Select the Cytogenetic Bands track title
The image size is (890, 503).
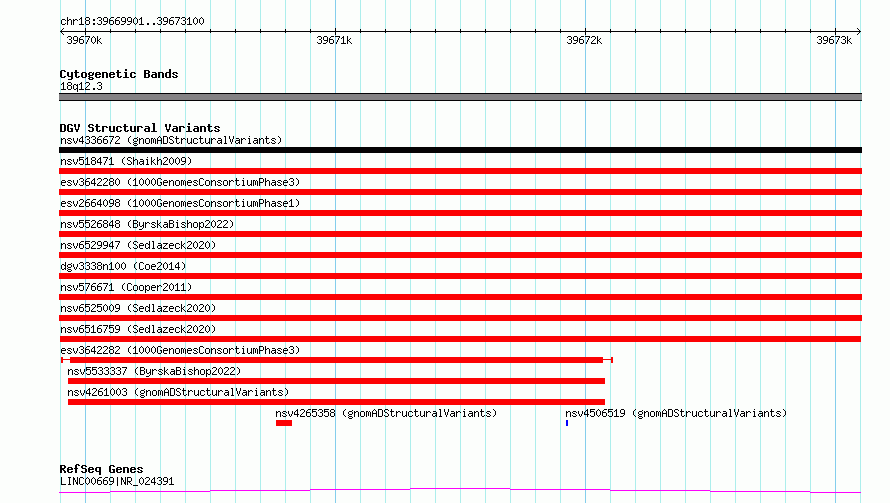[119, 74]
